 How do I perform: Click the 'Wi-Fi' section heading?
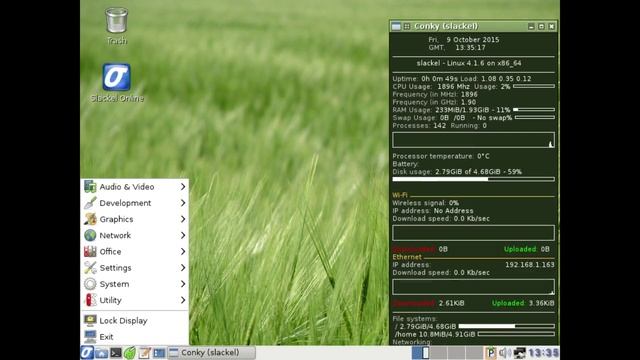coord(400,195)
